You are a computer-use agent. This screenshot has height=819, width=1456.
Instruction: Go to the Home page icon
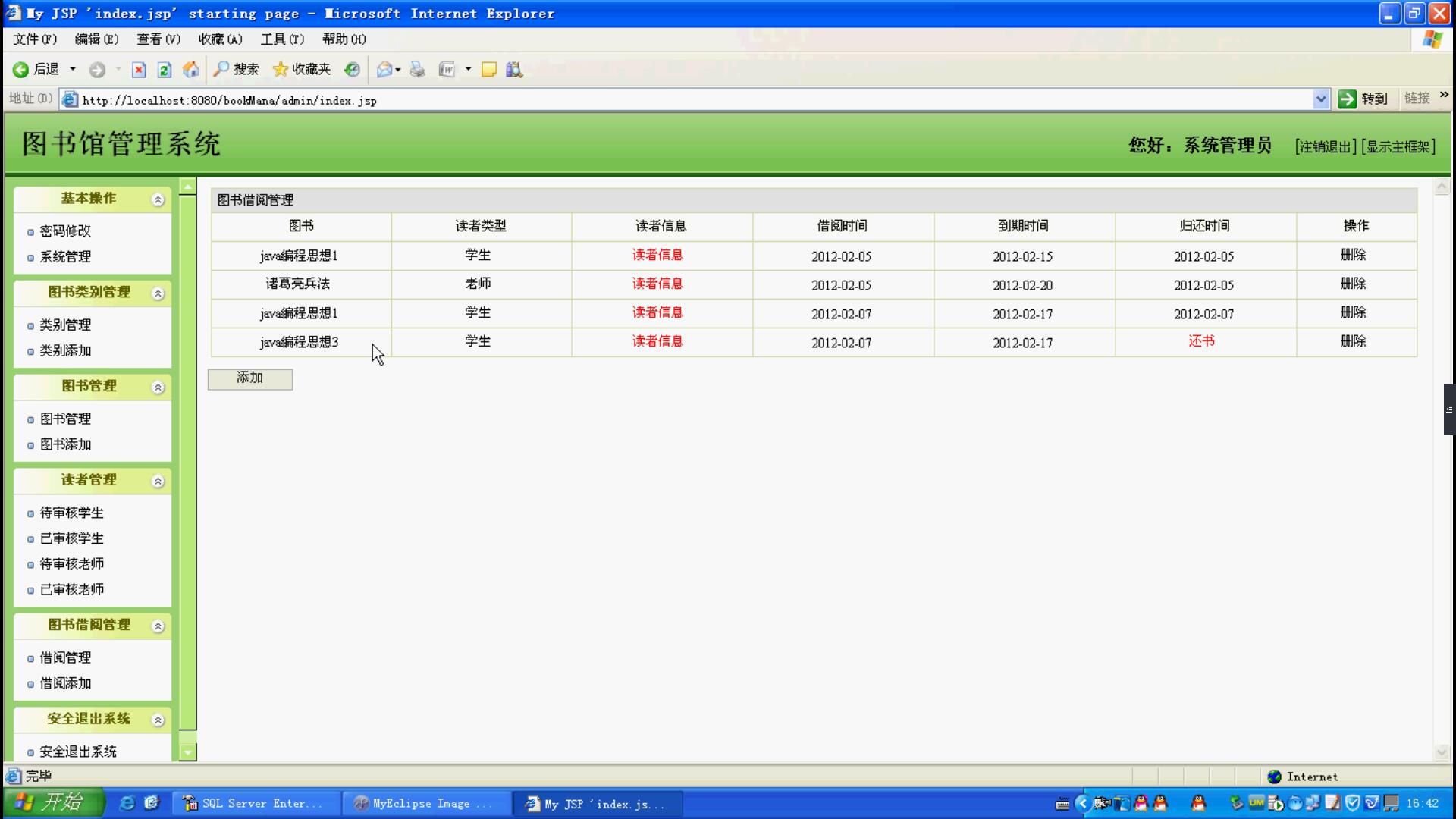coord(191,70)
